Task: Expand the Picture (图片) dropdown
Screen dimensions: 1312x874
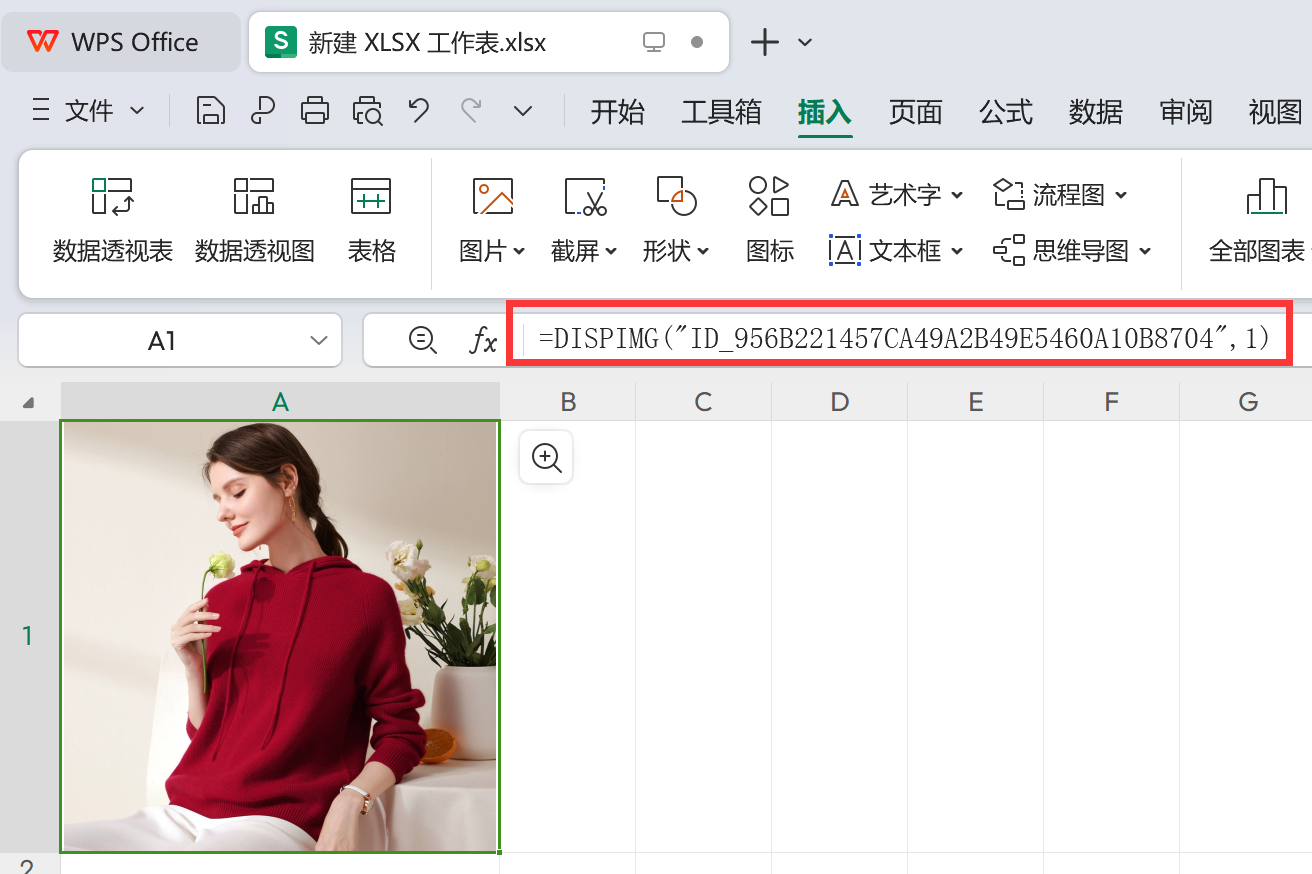Action: pos(519,252)
